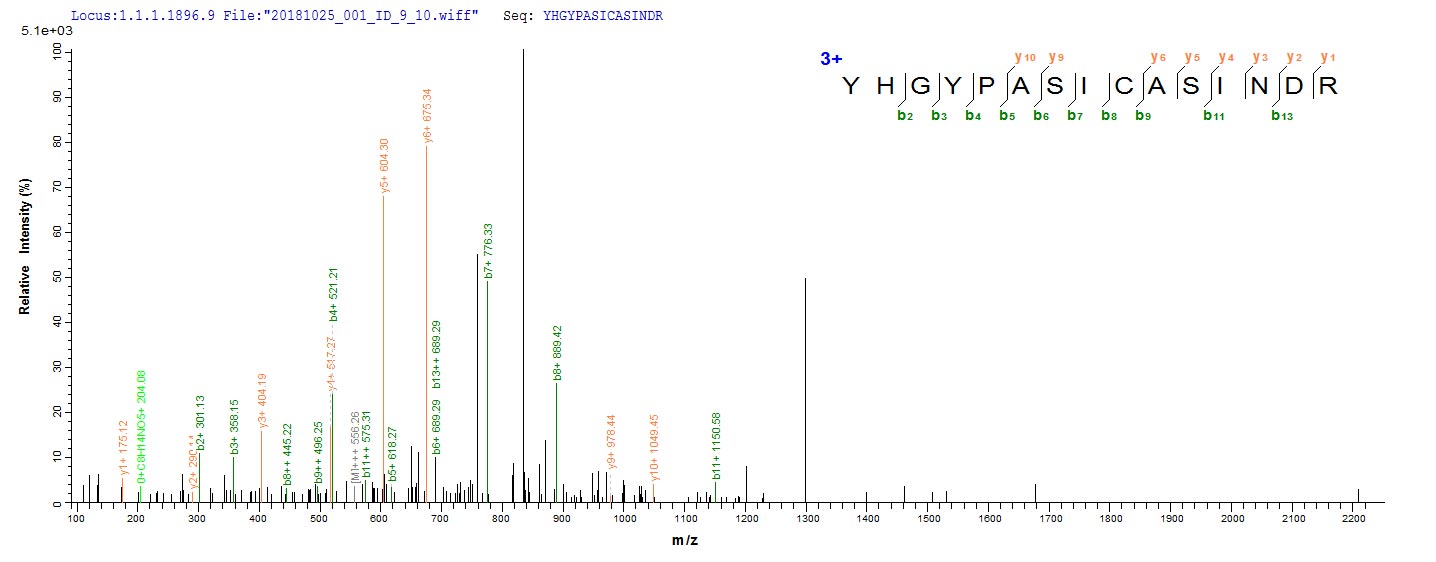The width and height of the screenshot is (1436, 562).
Task: Select the y1+ 175.12 peak label
Action: (123, 448)
